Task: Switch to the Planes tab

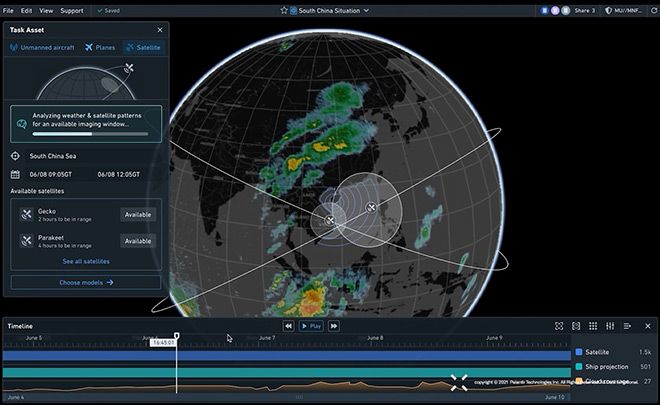Action: point(100,48)
